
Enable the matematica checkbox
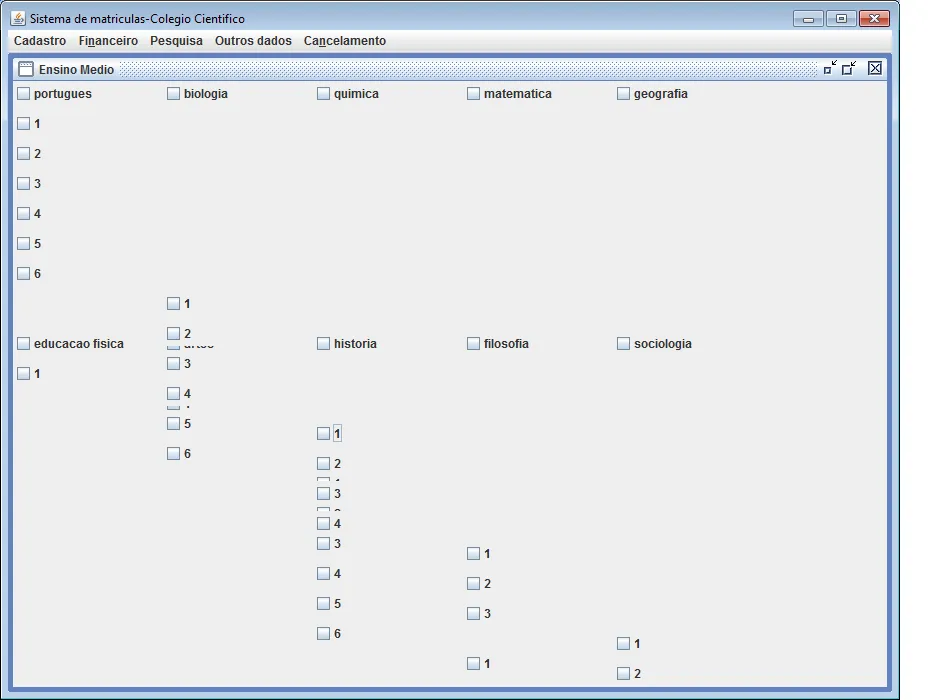(473, 93)
